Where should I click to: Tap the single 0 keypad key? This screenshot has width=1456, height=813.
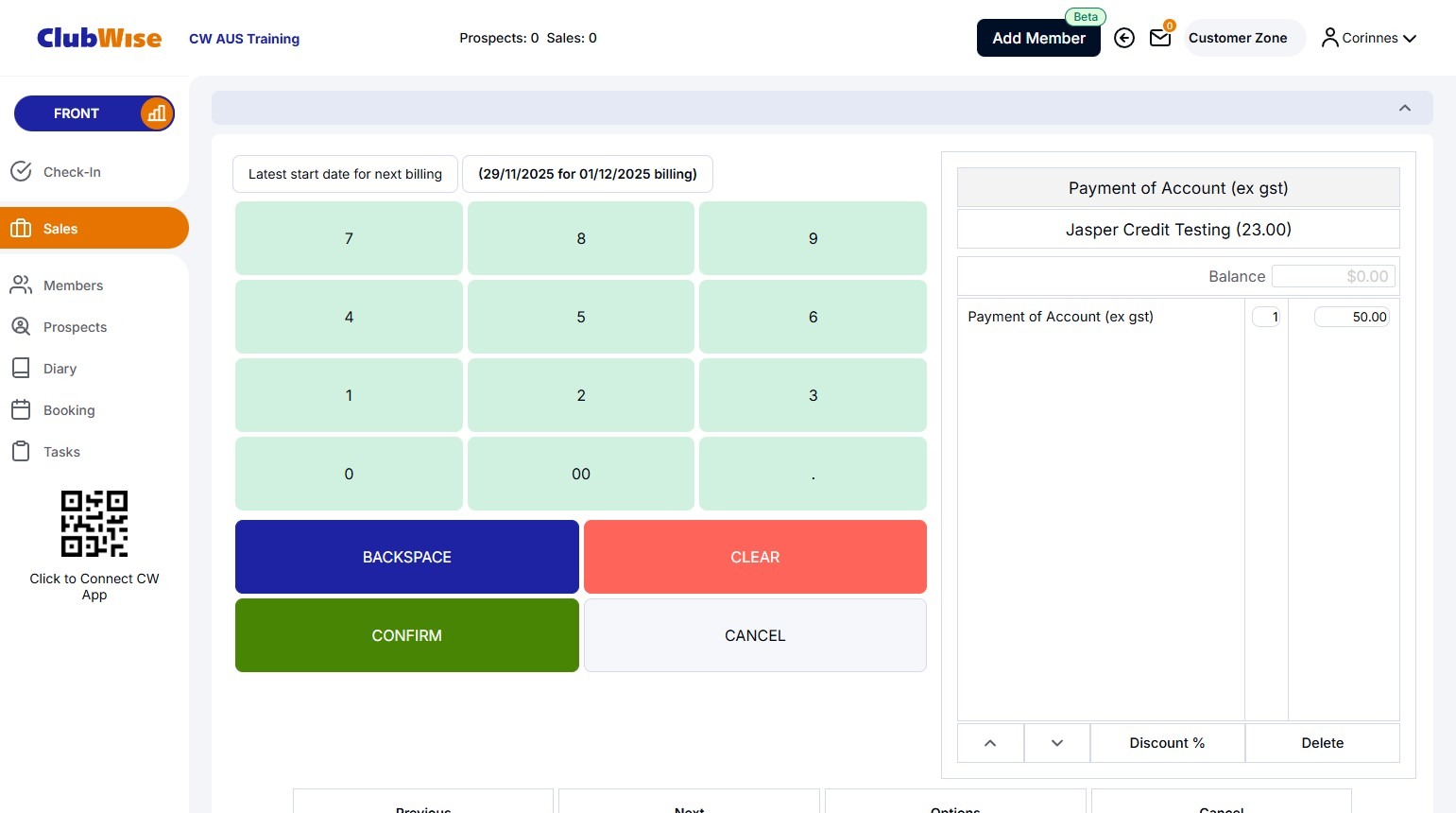point(349,474)
